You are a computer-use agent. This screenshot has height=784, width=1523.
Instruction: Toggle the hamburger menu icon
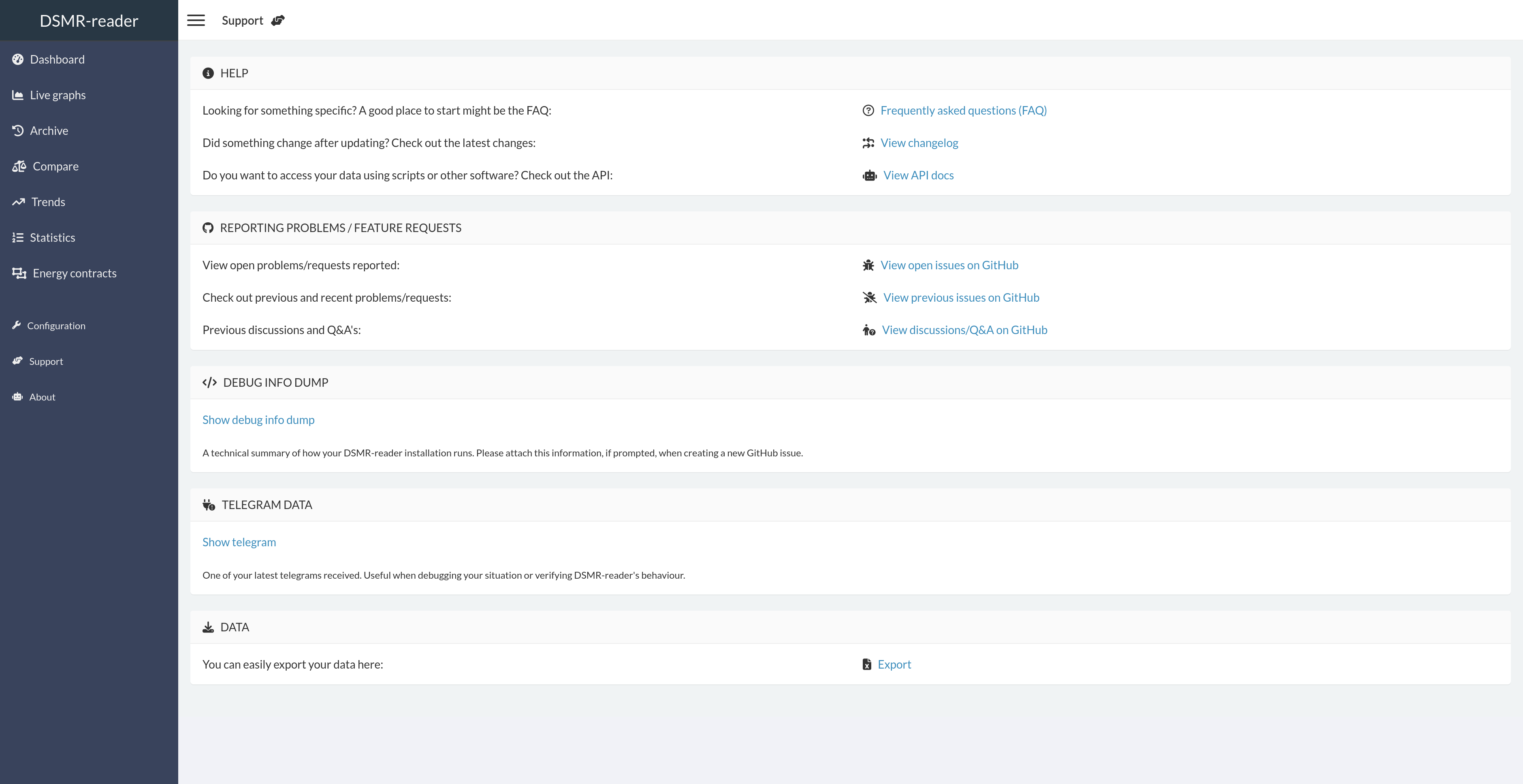(196, 21)
